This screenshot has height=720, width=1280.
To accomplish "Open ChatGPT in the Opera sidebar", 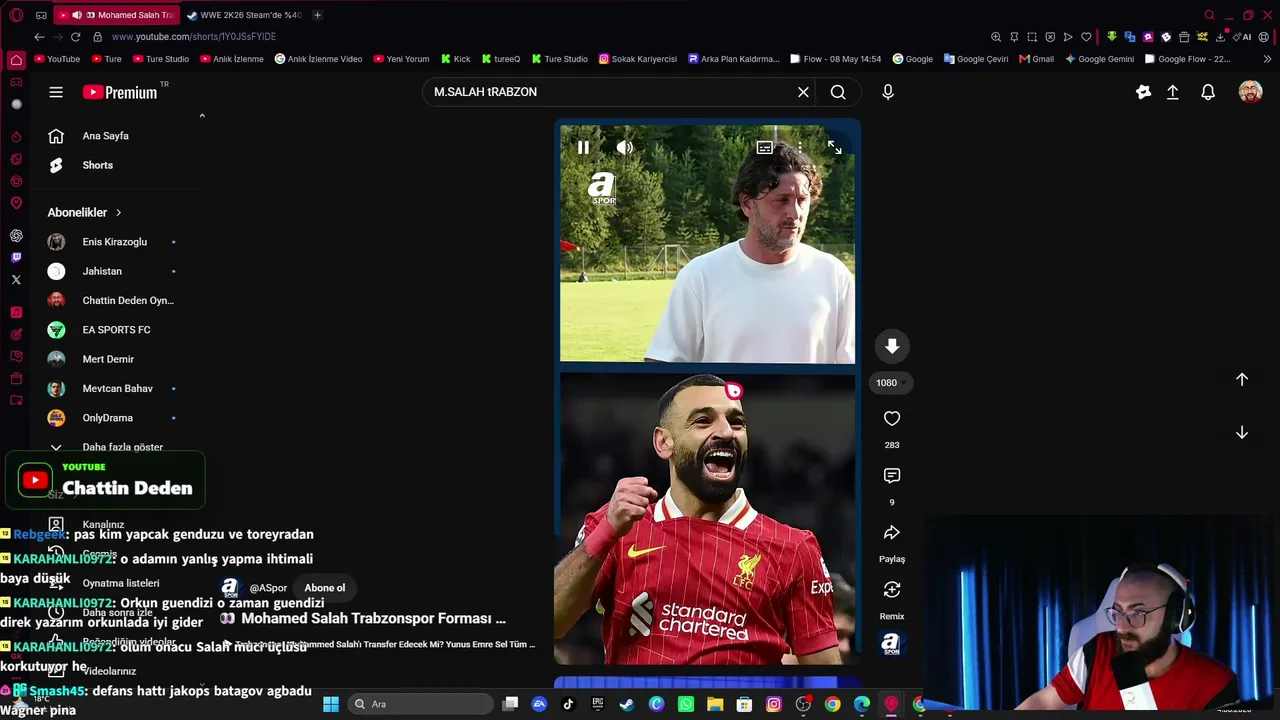I will point(16,236).
